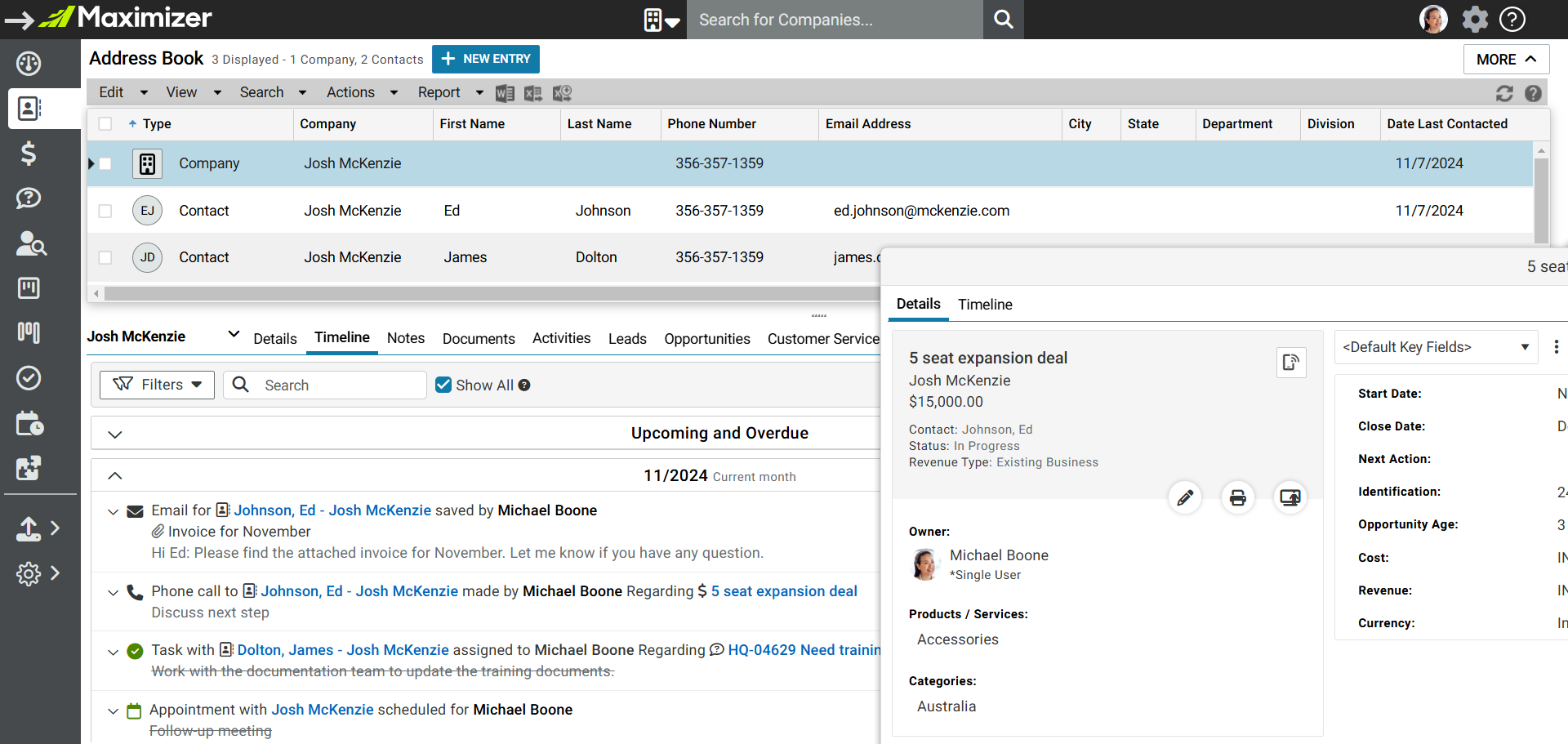Copy opportunity details icon
This screenshot has height=744, width=1568.
point(1291,362)
